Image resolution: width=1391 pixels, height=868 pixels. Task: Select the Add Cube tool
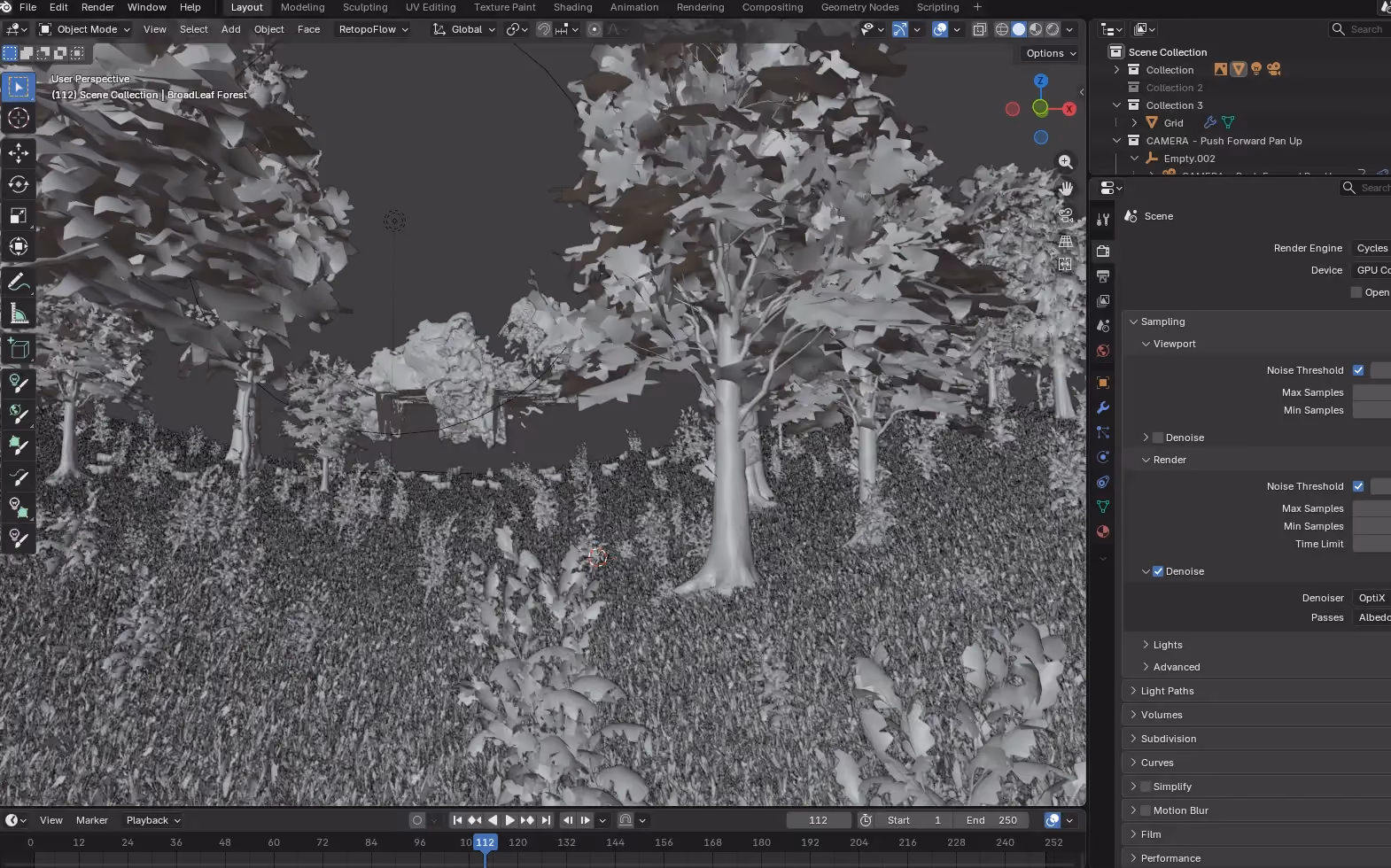point(19,348)
